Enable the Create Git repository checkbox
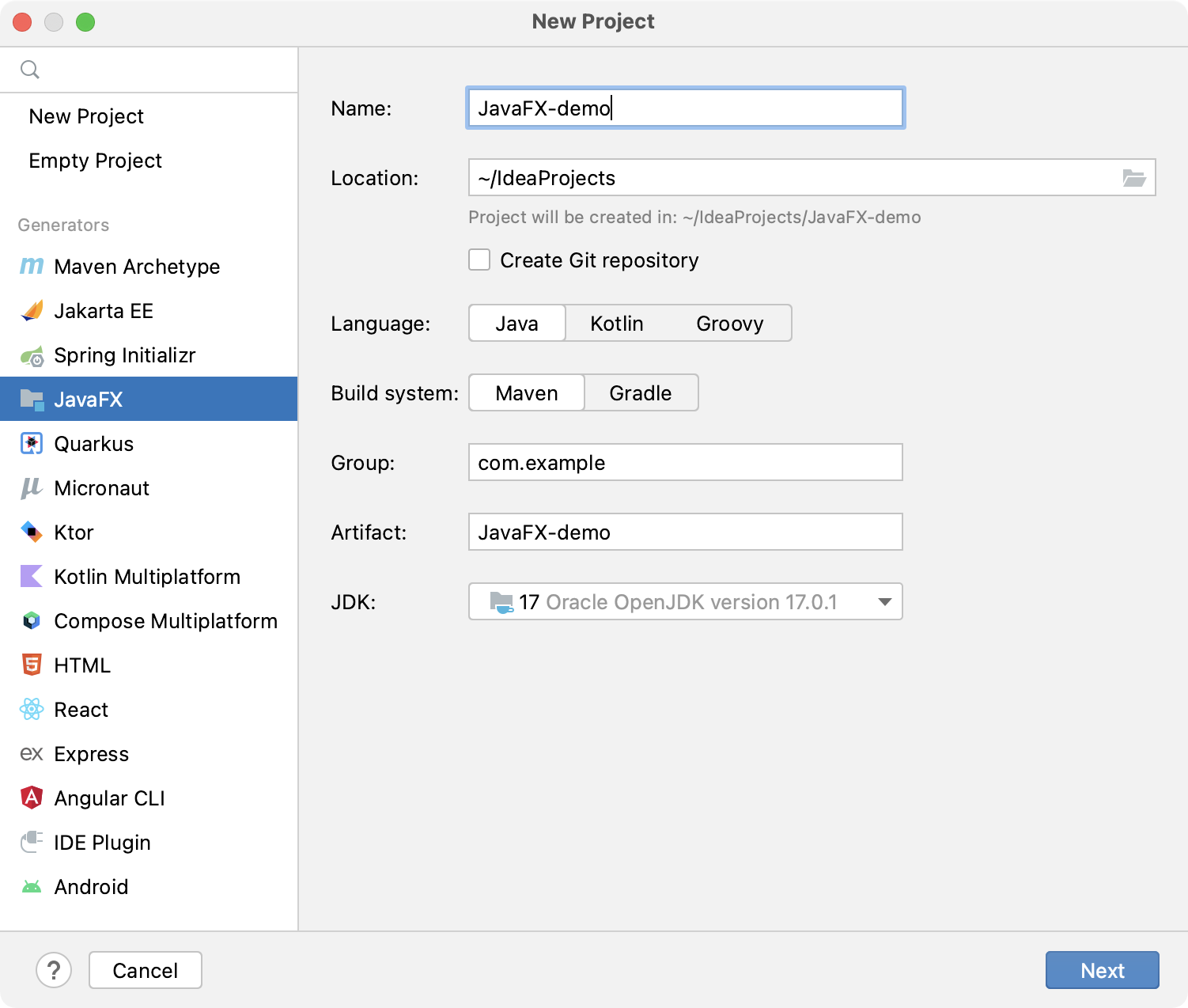 click(x=479, y=260)
